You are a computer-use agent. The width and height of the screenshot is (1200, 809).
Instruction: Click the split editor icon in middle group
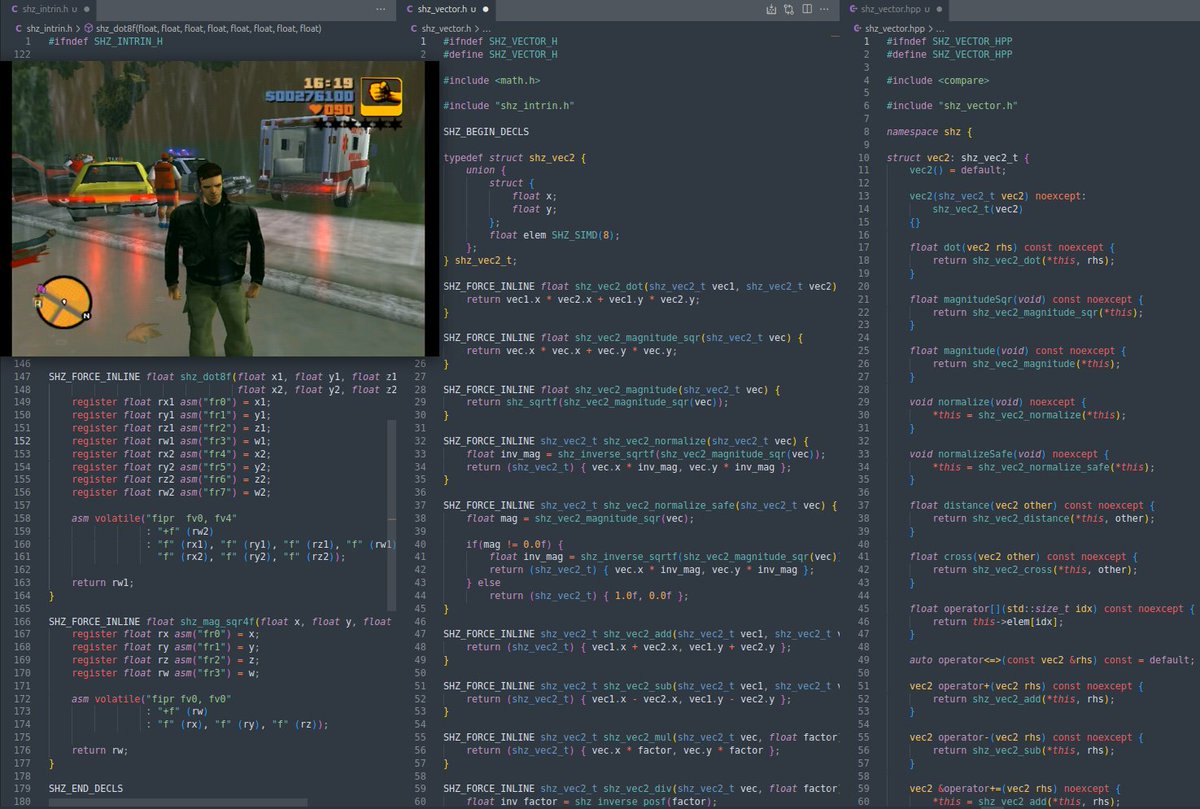807,9
